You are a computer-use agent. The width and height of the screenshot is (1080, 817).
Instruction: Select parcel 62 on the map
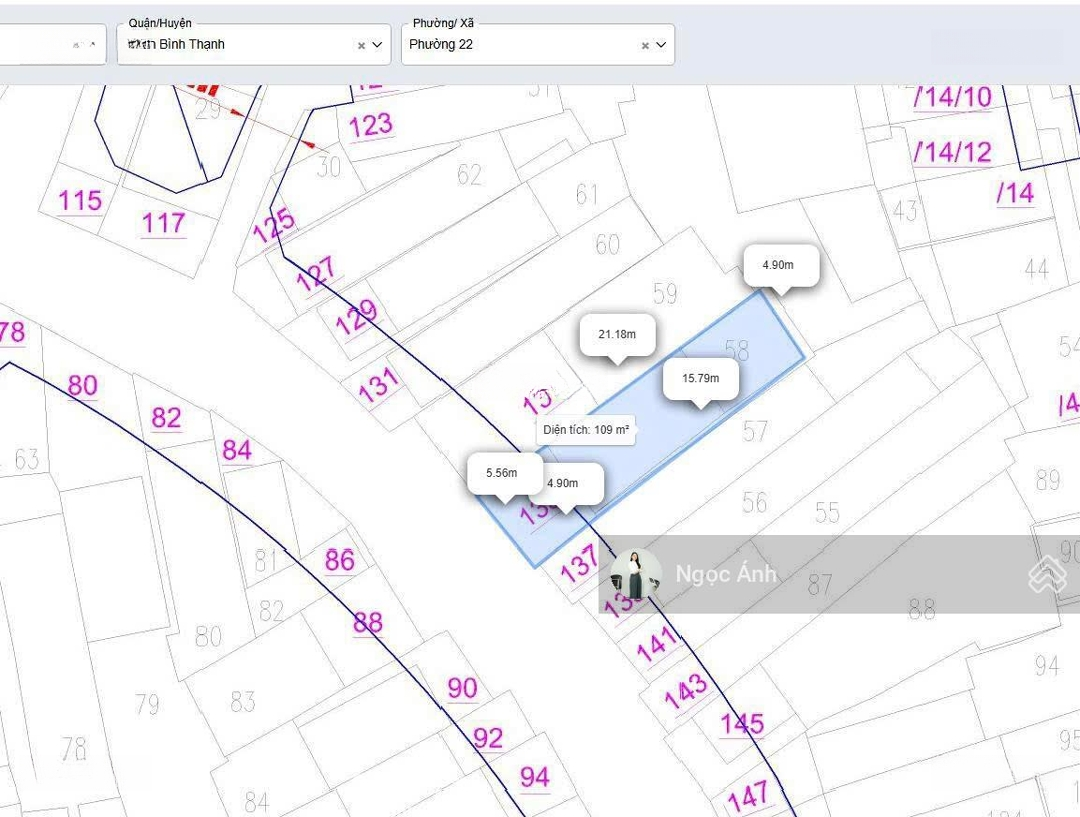click(x=469, y=174)
